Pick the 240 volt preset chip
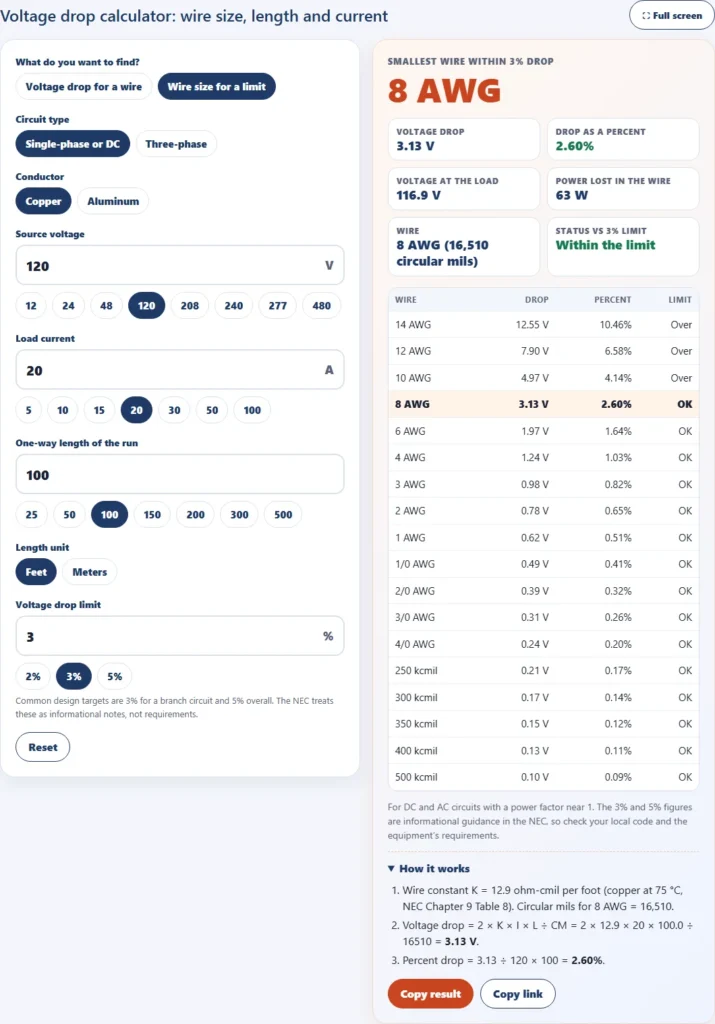 (x=234, y=305)
